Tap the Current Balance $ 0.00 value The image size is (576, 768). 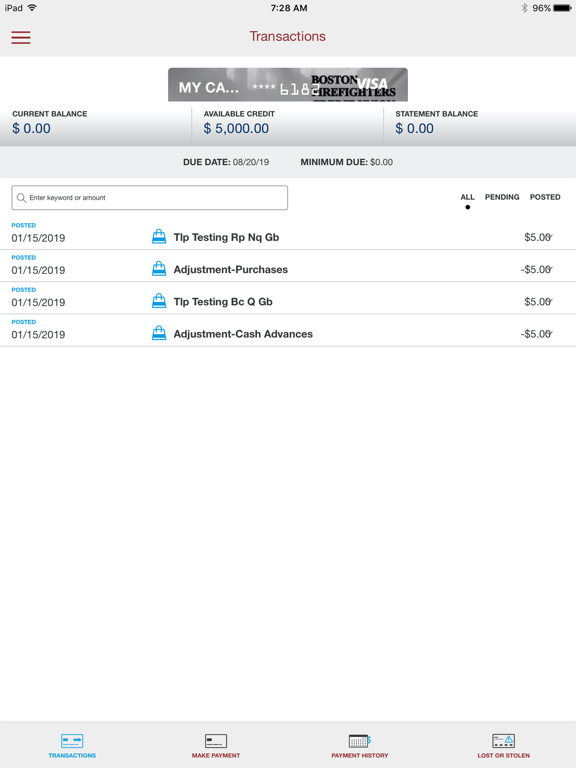(x=31, y=128)
